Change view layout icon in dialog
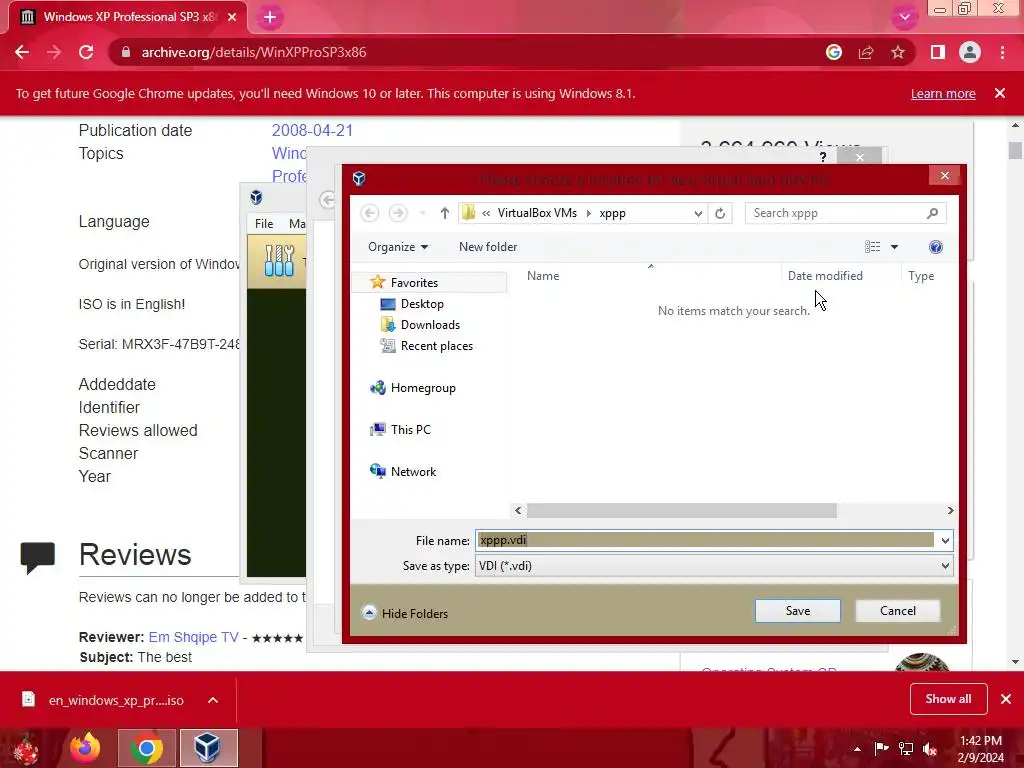Viewport: 1024px width, 768px height. 872,247
